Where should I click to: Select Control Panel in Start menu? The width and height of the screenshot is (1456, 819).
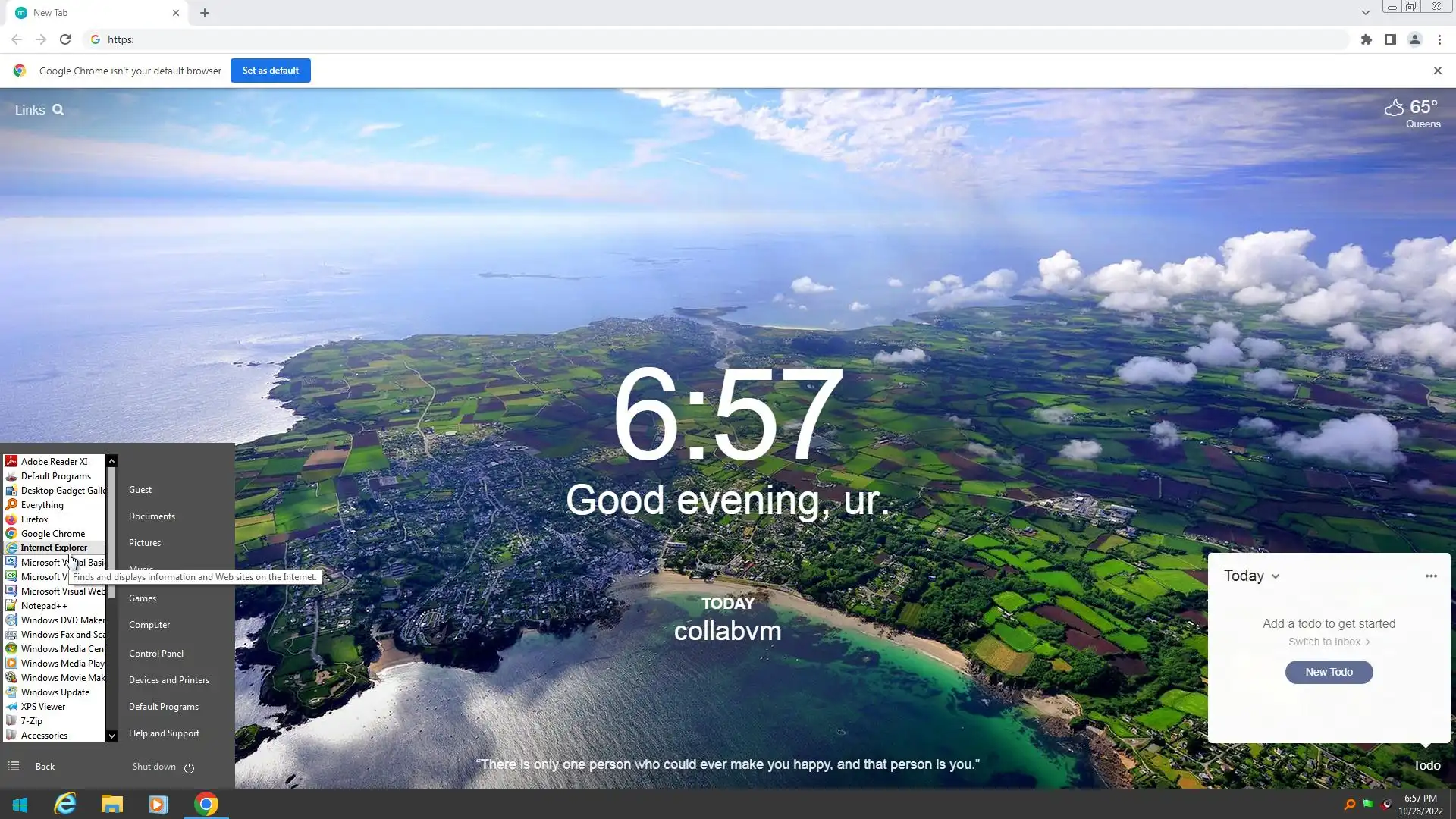pos(156,653)
